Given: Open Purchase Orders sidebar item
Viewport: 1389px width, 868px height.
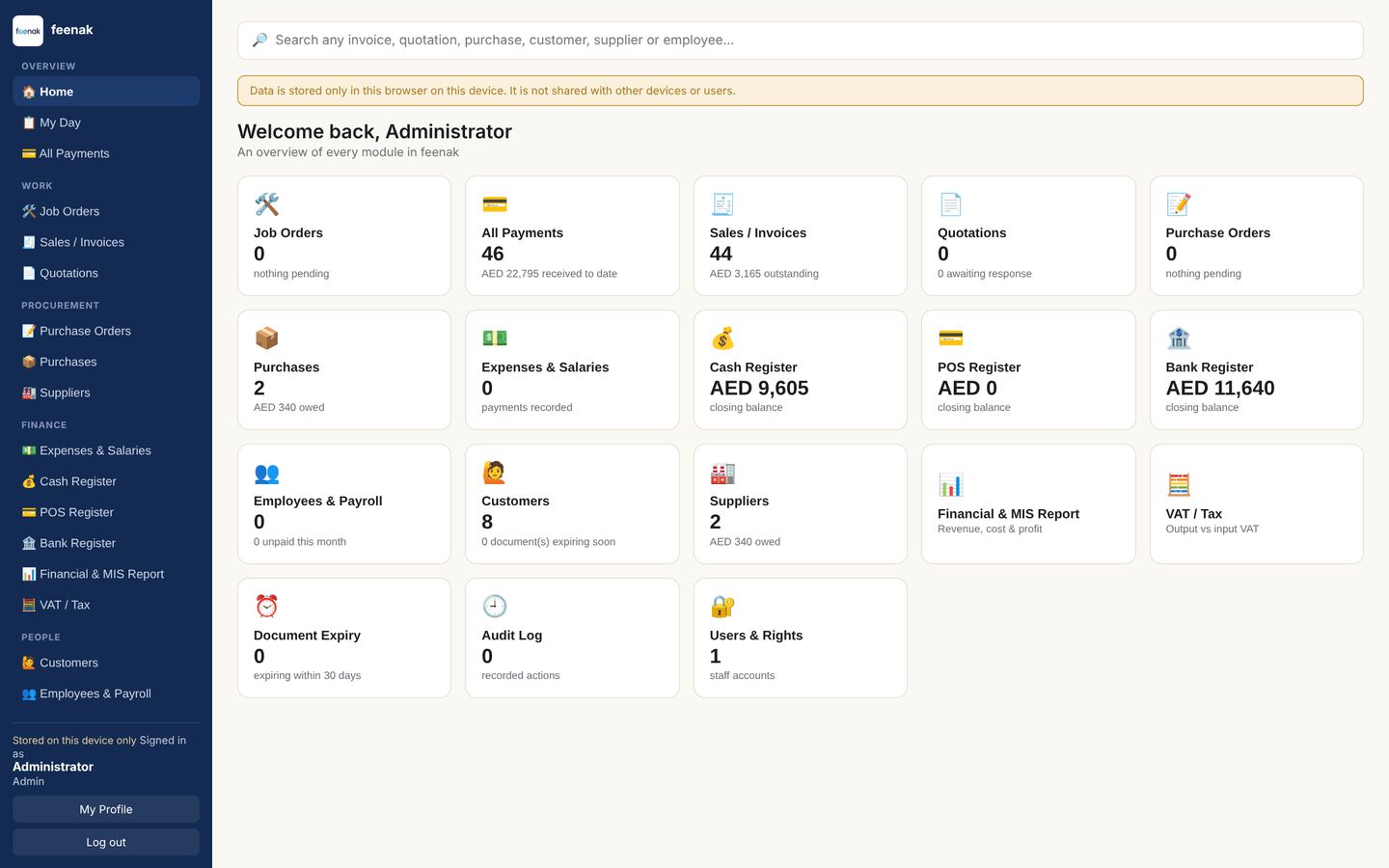Looking at the screenshot, I should point(106,331).
